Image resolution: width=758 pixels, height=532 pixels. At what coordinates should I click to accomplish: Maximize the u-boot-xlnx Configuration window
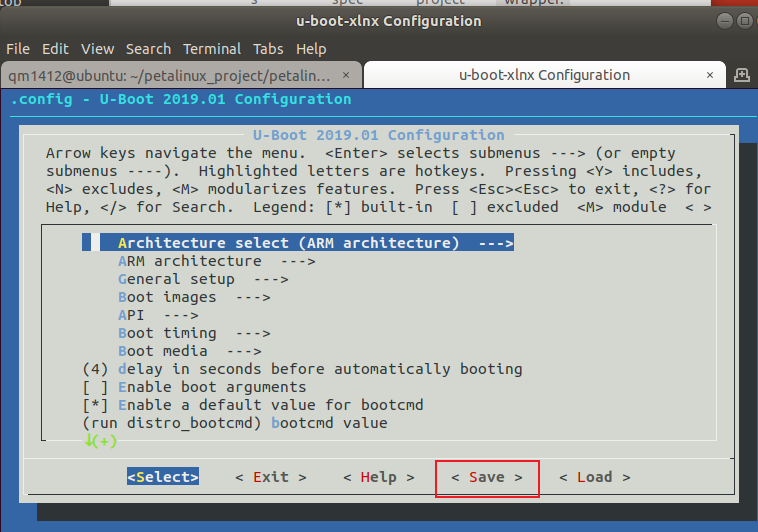(x=745, y=21)
